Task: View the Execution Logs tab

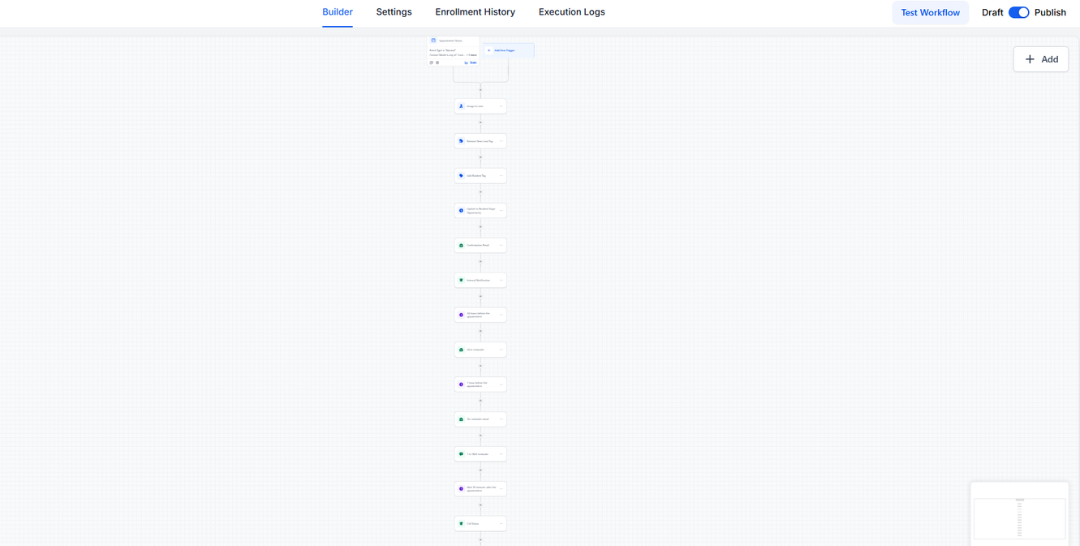Action: click(572, 12)
